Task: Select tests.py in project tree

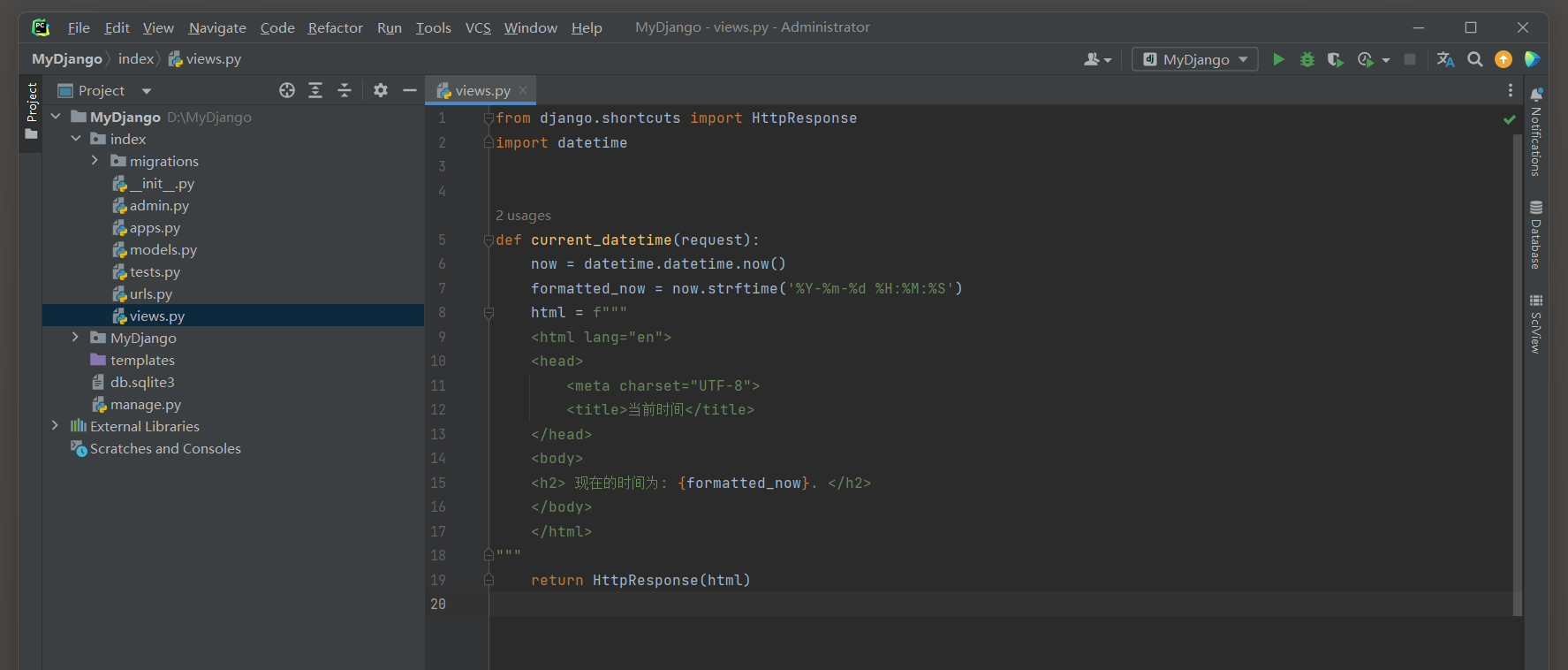Action: pyautogui.click(x=146, y=271)
